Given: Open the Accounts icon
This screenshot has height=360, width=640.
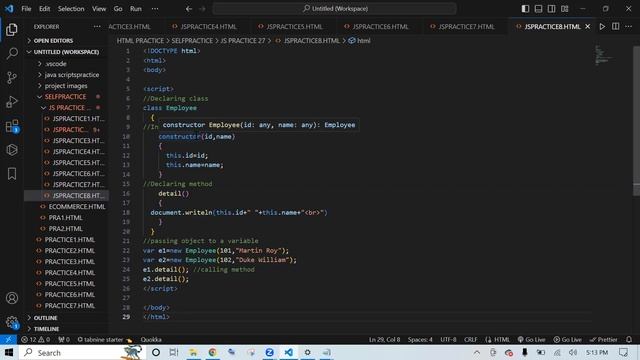Looking at the screenshot, I should coord(12,298).
